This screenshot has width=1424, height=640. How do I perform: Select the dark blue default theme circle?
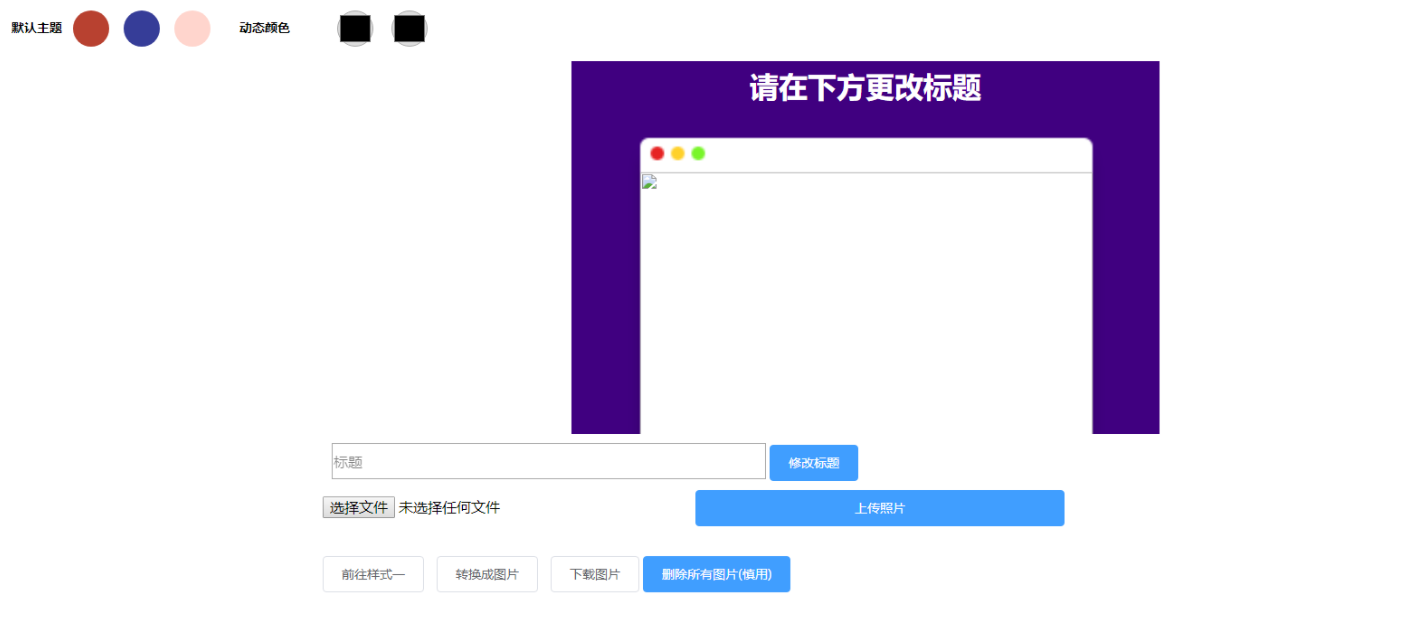point(142,28)
